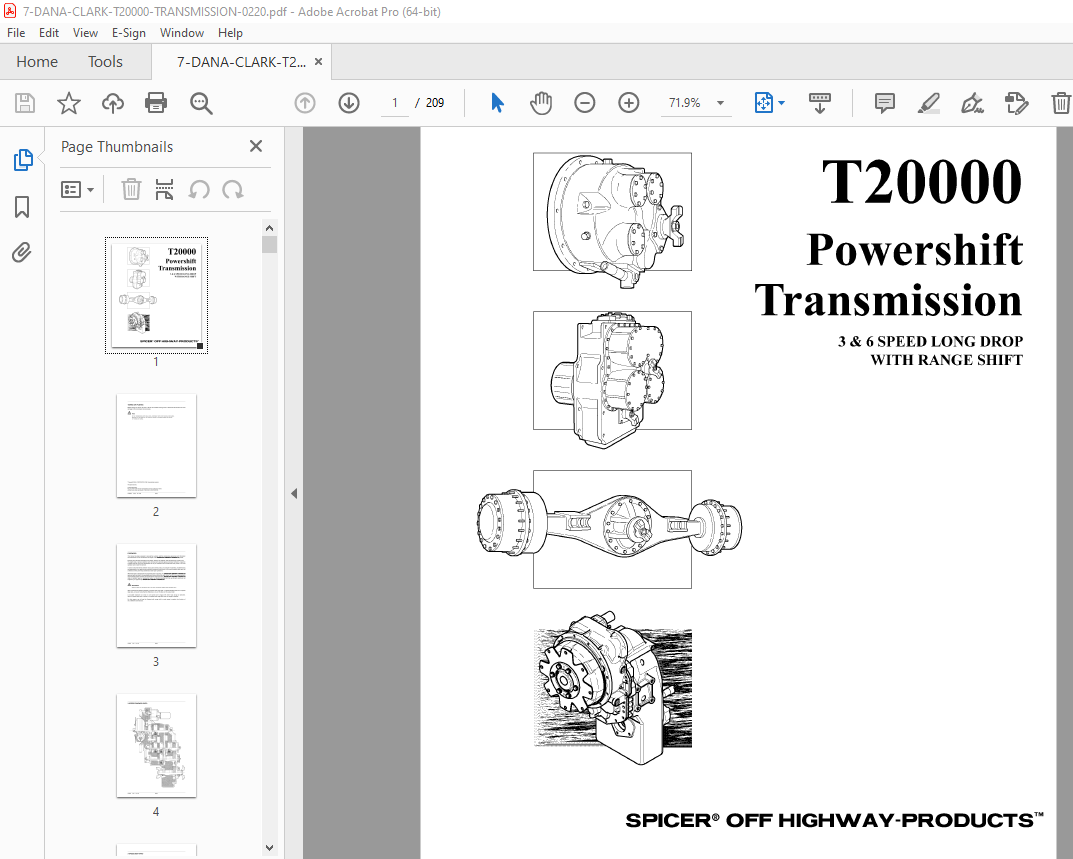Select the Highlight text tool

[929, 103]
